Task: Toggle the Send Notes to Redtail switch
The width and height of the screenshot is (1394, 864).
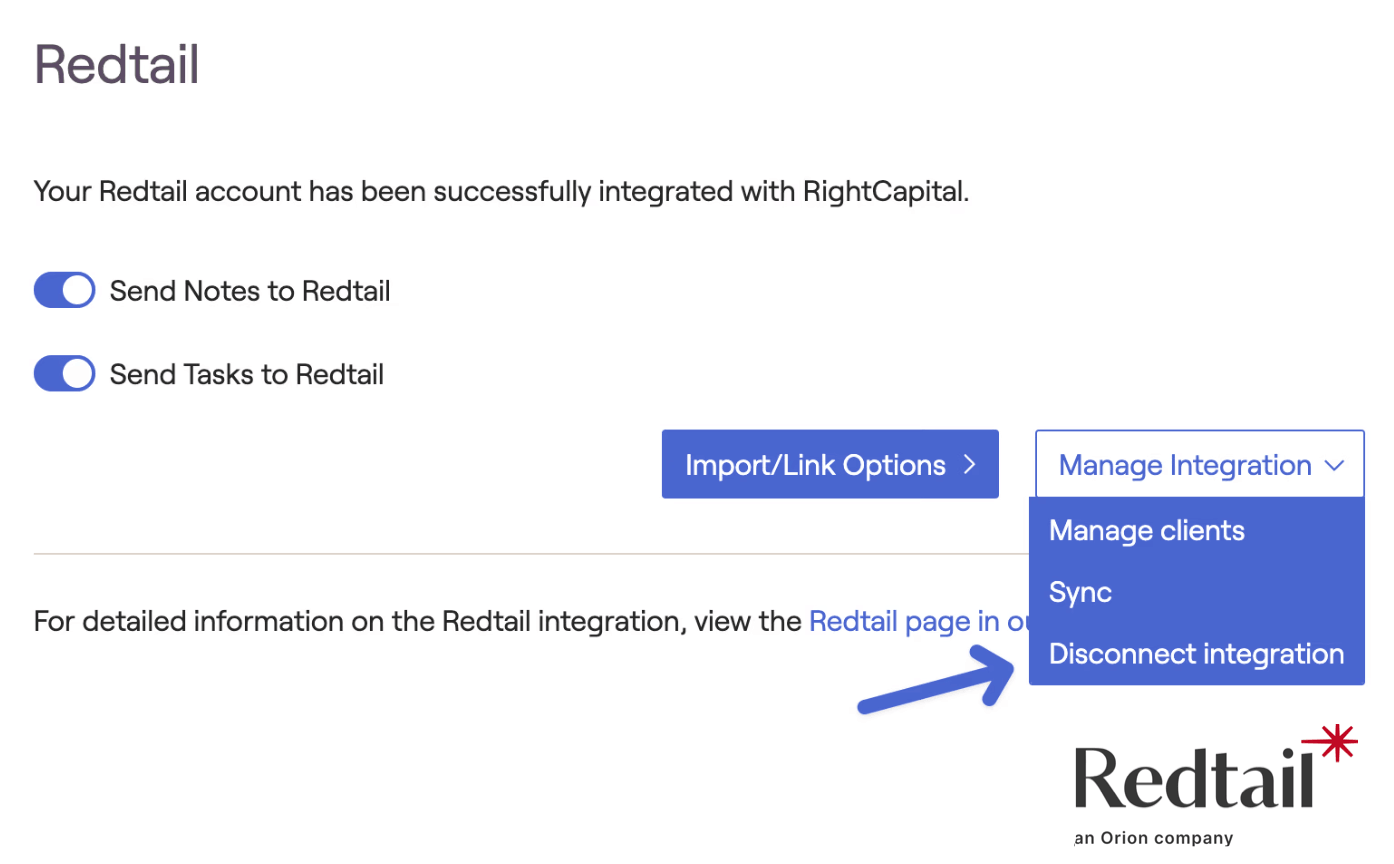Action: click(64, 291)
